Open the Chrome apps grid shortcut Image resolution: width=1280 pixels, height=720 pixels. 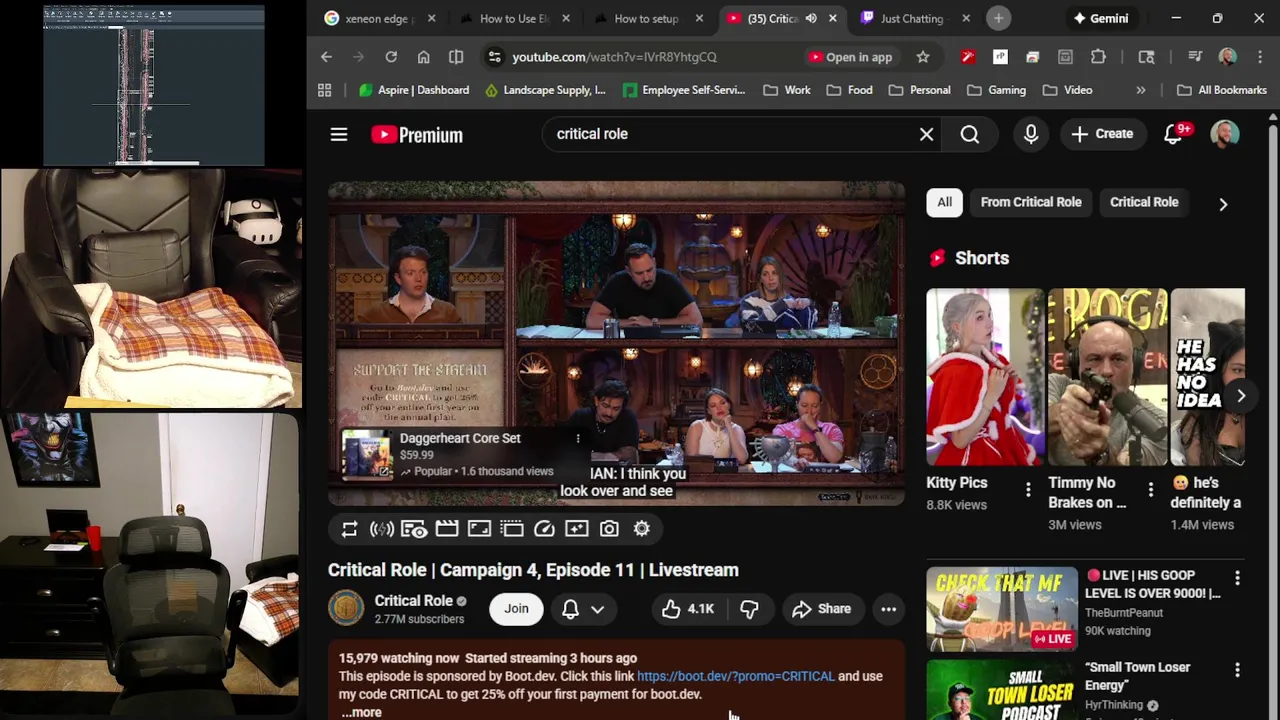(x=324, y=90)
